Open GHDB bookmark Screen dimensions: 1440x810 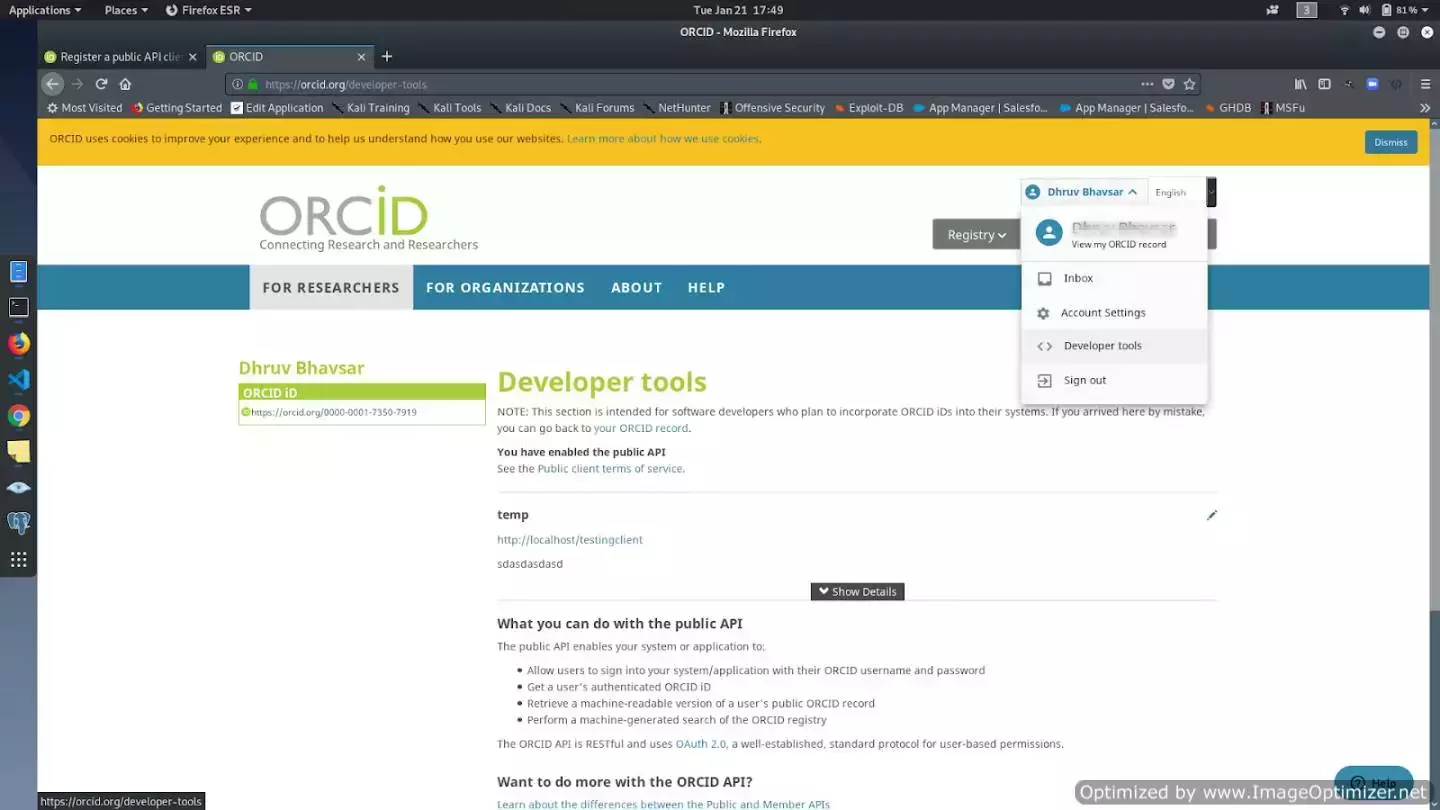point(1228,108)
